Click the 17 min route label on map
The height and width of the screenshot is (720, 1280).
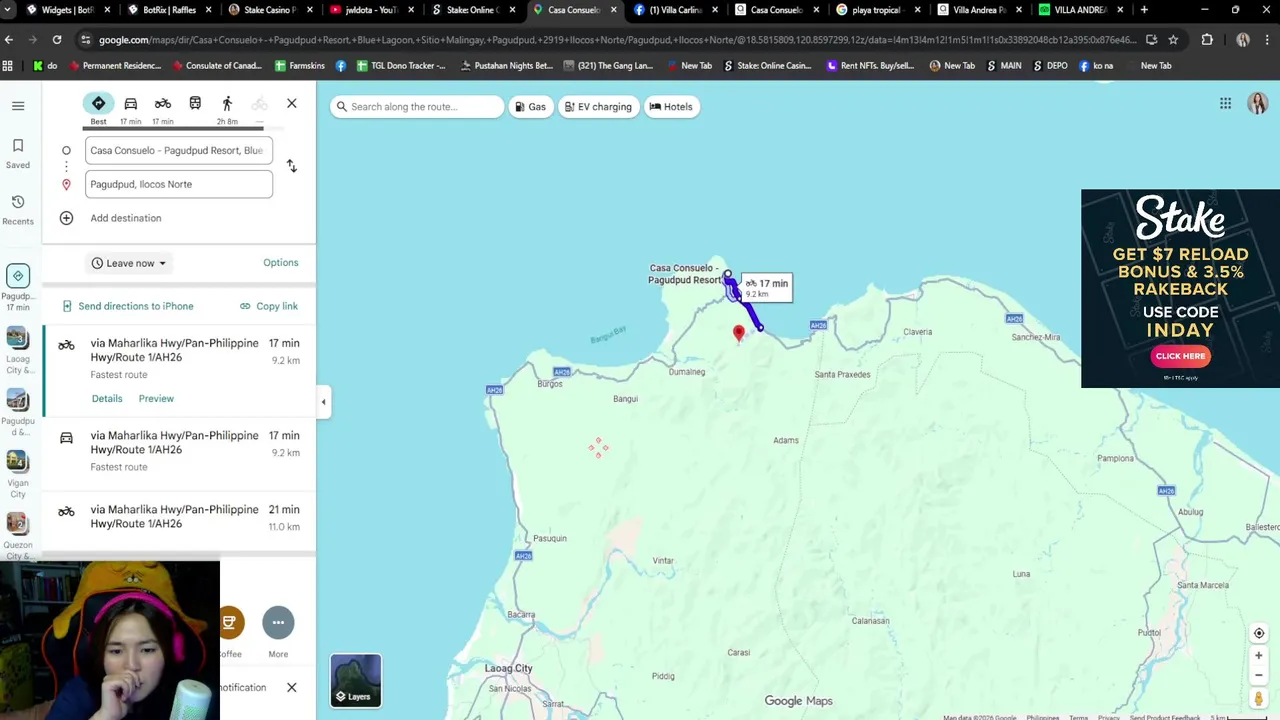click(767, 288)
